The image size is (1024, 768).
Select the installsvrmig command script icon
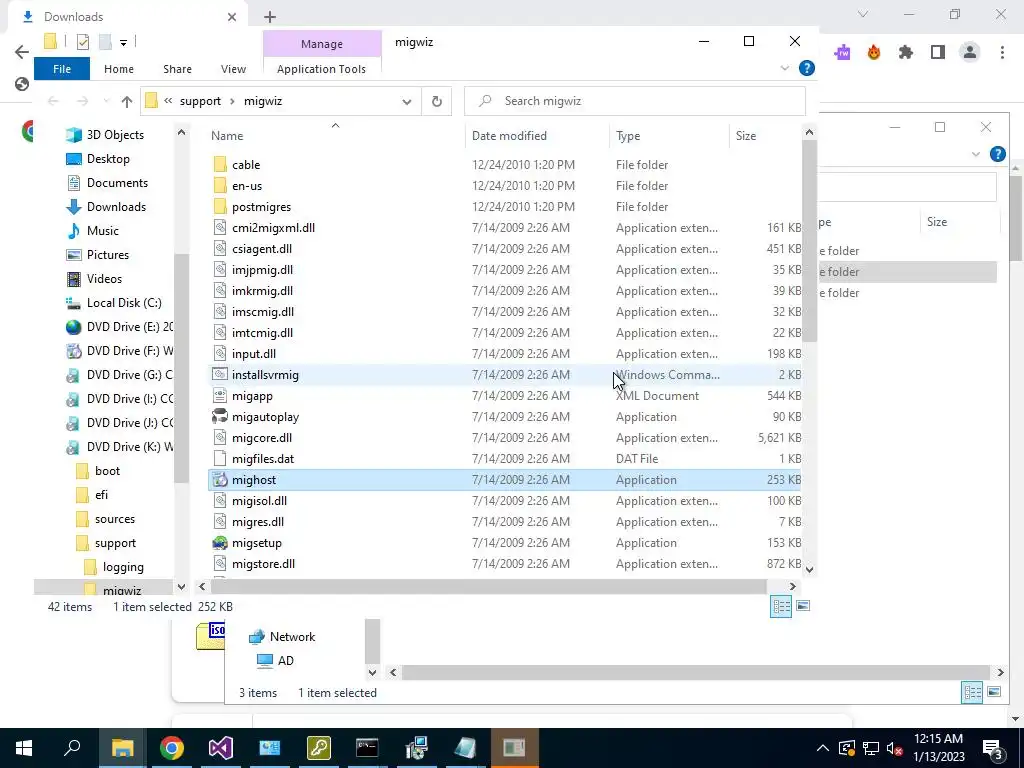(220, 375)
